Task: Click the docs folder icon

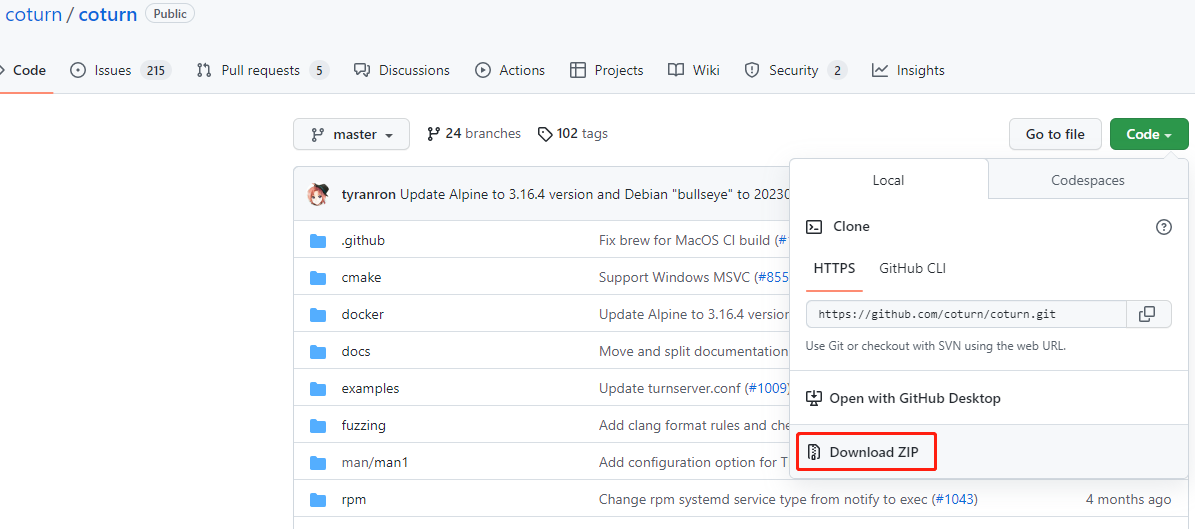Action: (318, 352)
